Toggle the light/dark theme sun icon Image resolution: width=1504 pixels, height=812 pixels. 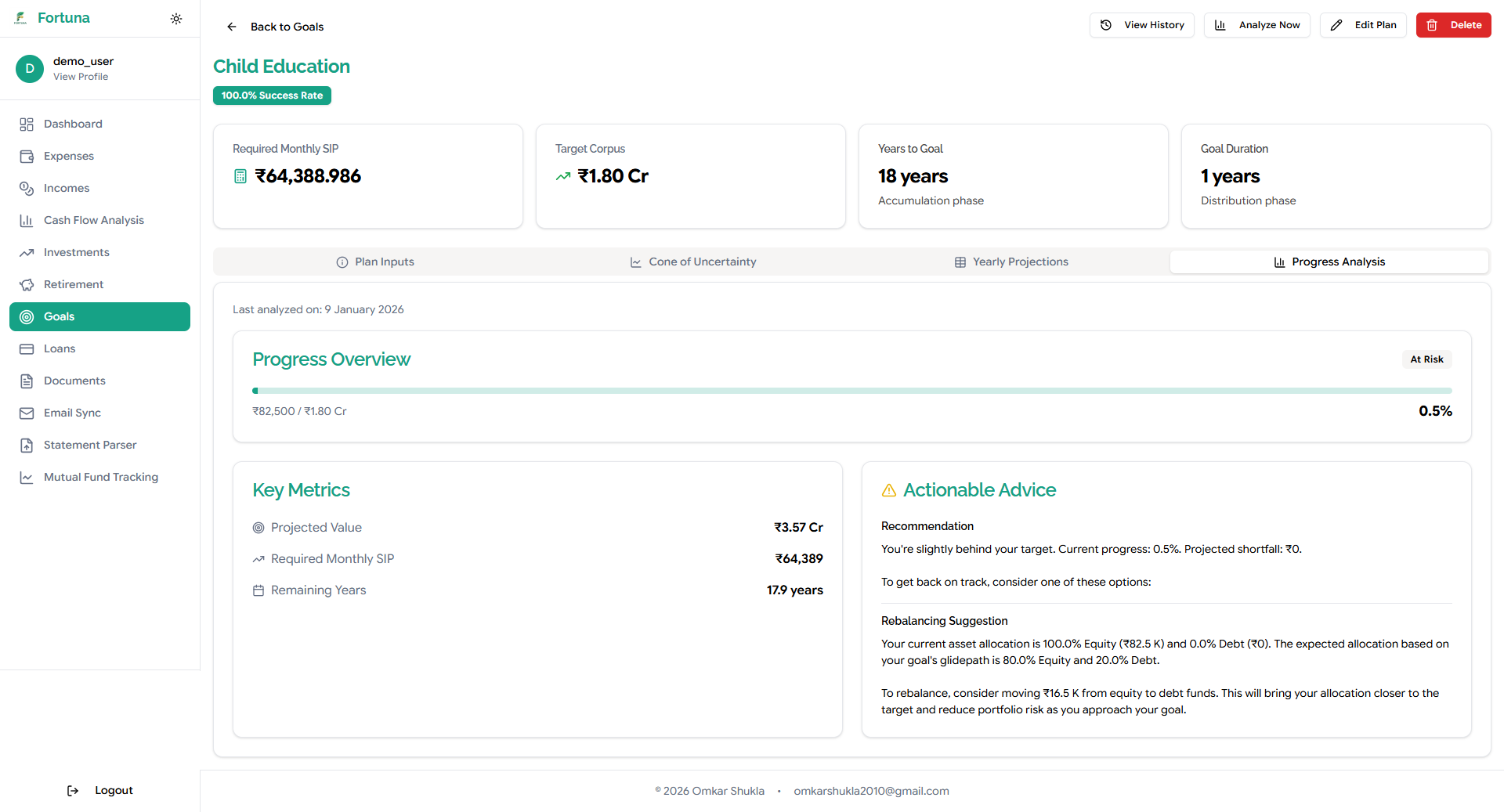[x=176, y=19]
